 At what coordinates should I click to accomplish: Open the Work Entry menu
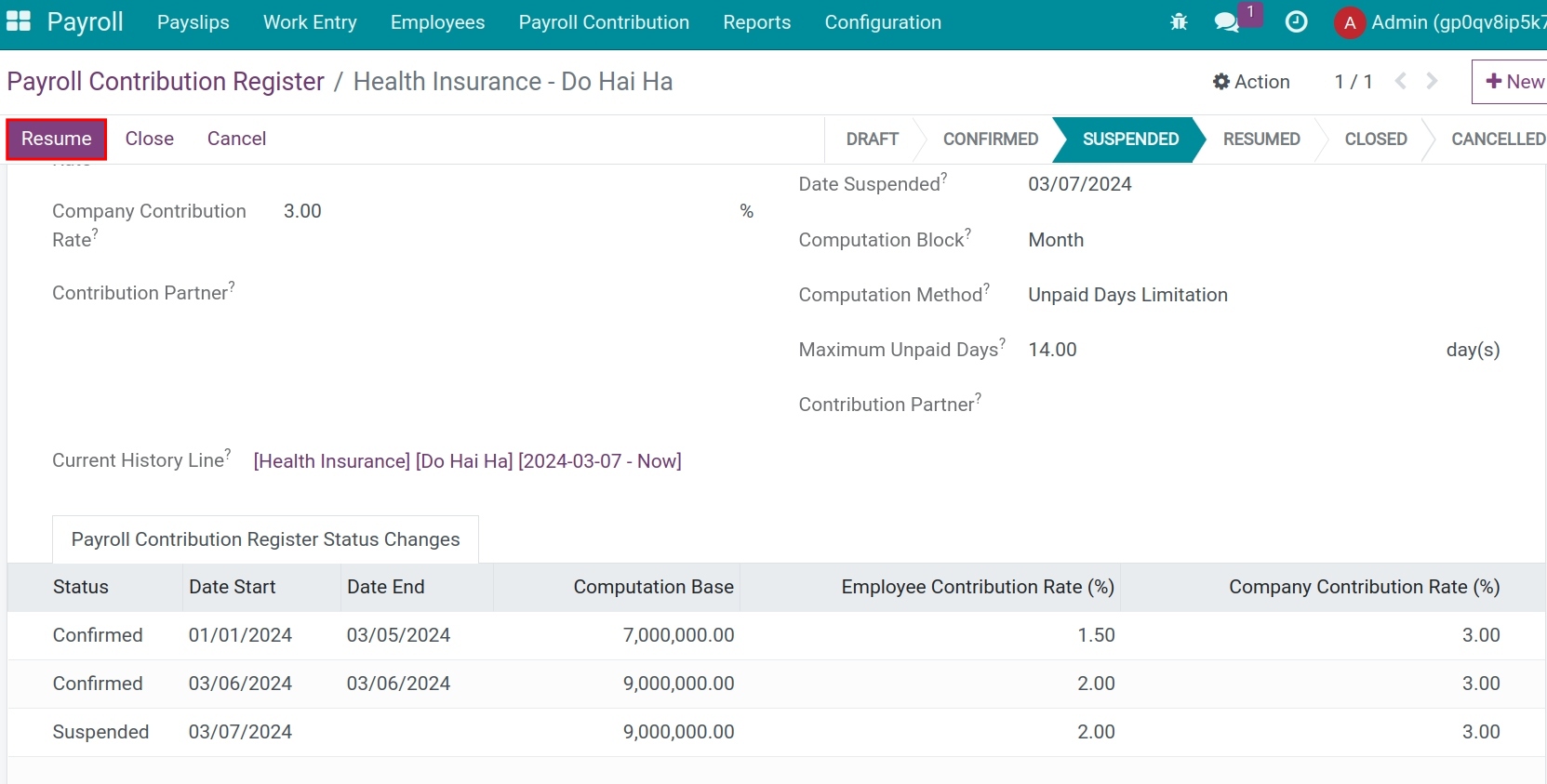pos(310,22)
